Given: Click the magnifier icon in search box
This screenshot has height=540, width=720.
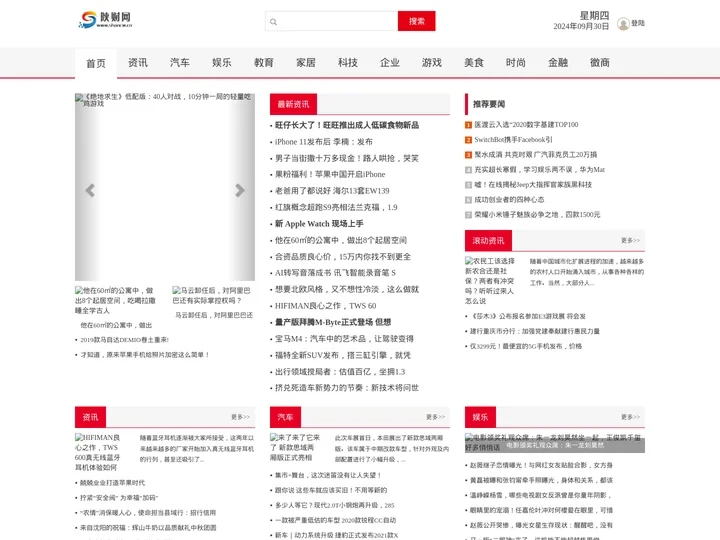Looking at the screenshot, I should (x=274, y=22).
